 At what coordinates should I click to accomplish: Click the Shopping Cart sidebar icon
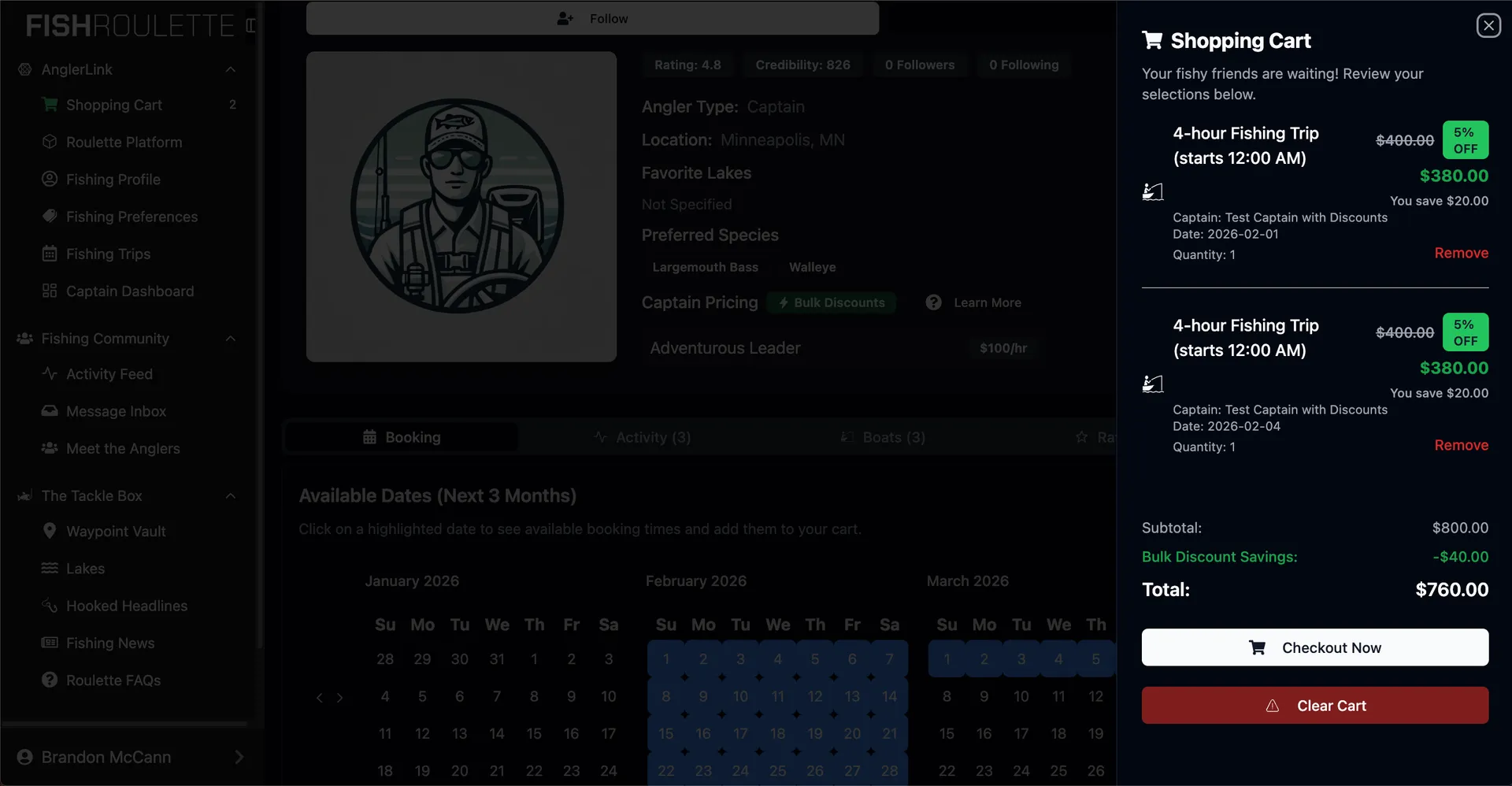50,105
